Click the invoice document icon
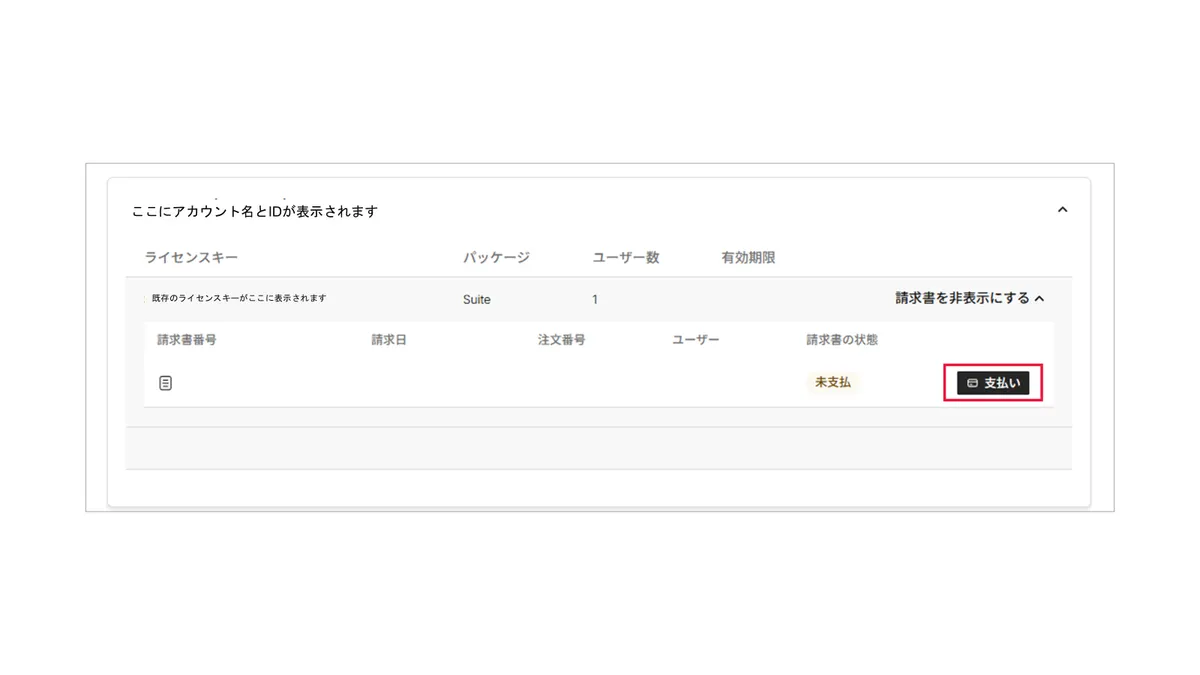Screen dimensions: 1200x675 point(166,383)
